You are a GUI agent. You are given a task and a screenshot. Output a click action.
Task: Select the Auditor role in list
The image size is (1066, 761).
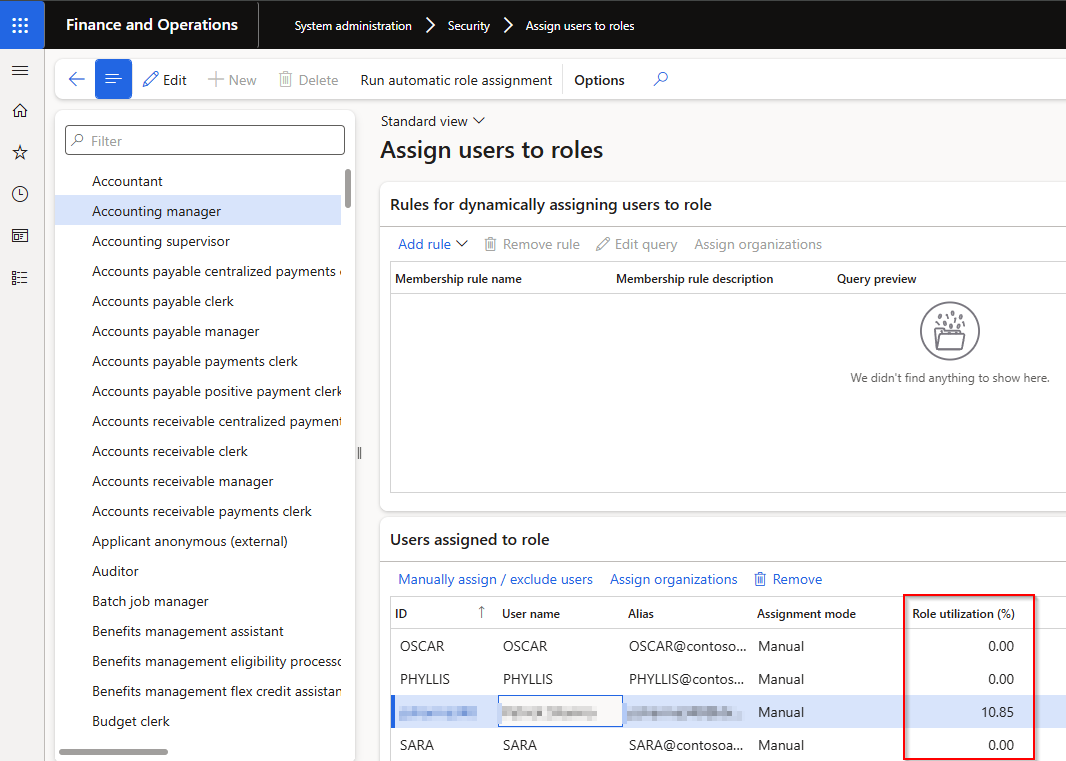pyautogui.click(x=116, y=571)
